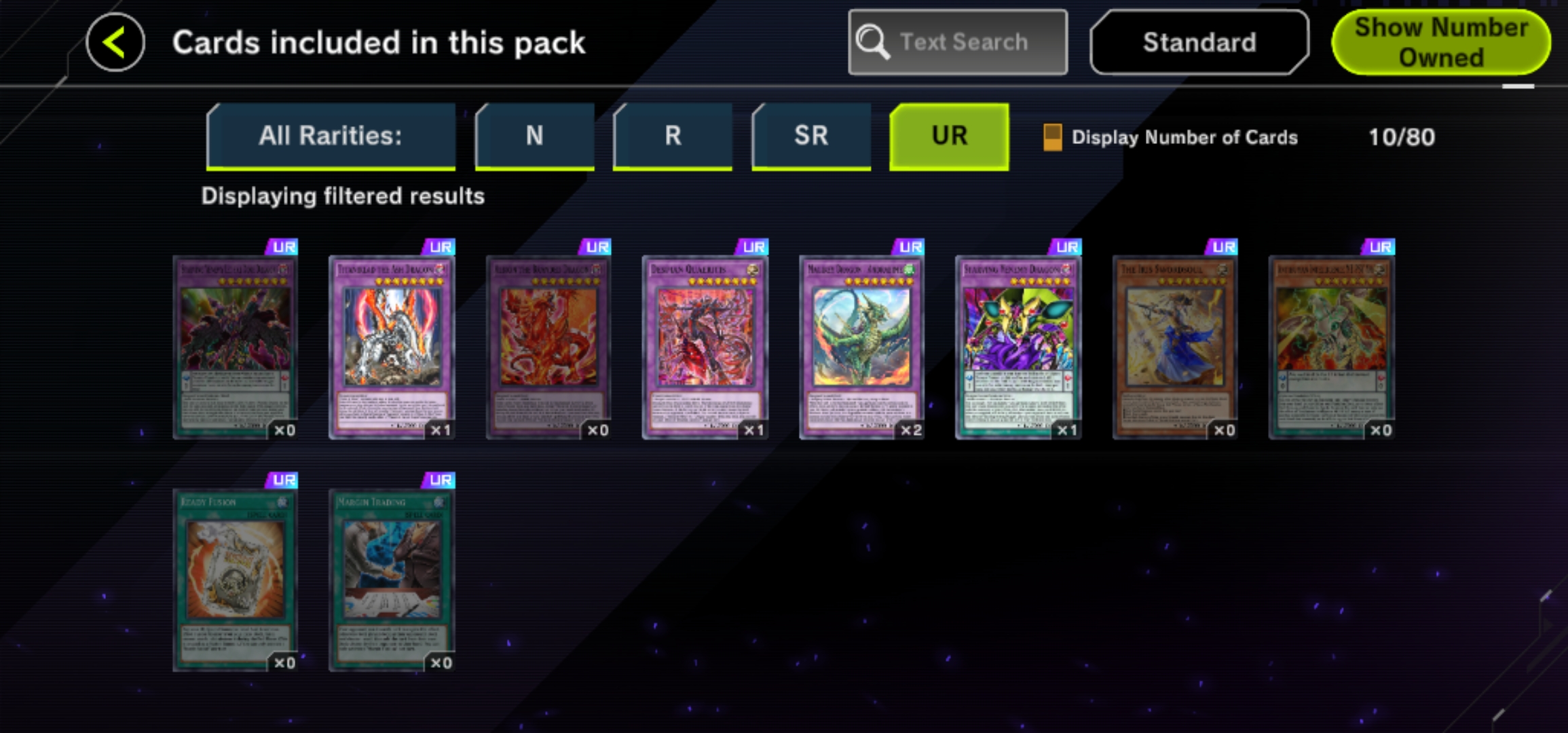Open the Standard sort dropdown
1568x733 pixels.
pos(1199,42)
